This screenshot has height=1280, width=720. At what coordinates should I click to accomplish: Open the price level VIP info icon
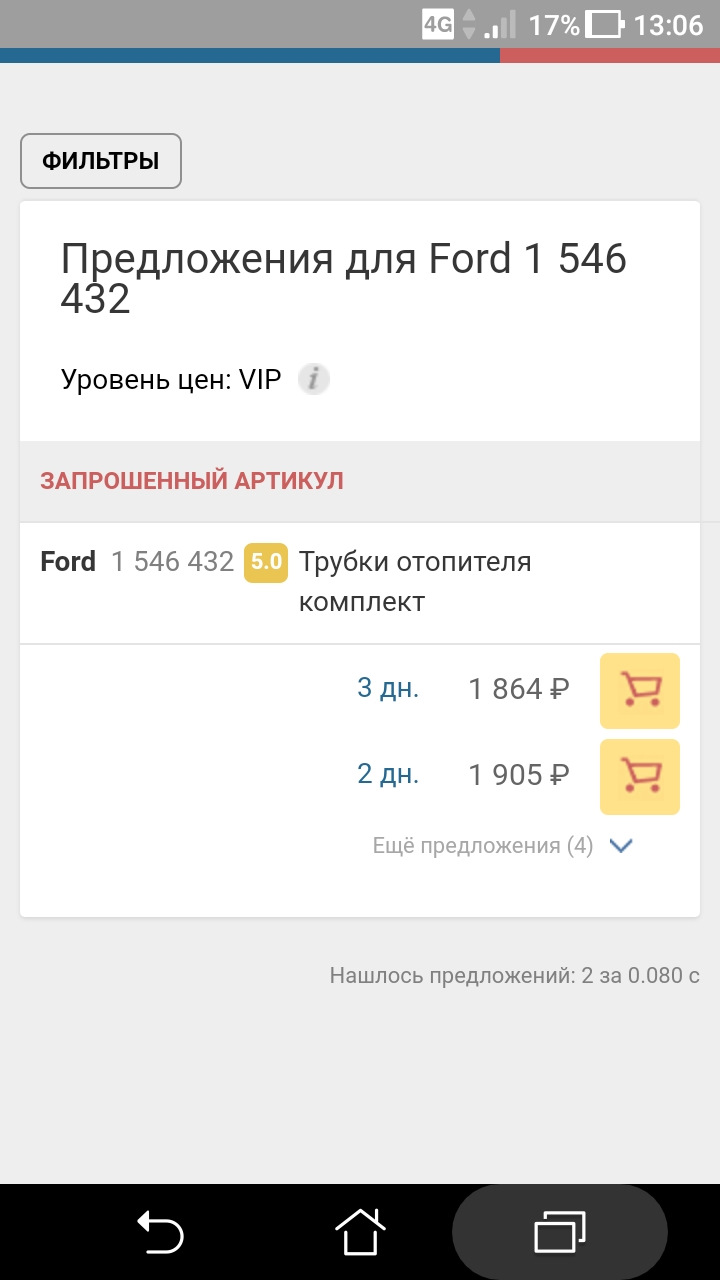coord(313,379)
